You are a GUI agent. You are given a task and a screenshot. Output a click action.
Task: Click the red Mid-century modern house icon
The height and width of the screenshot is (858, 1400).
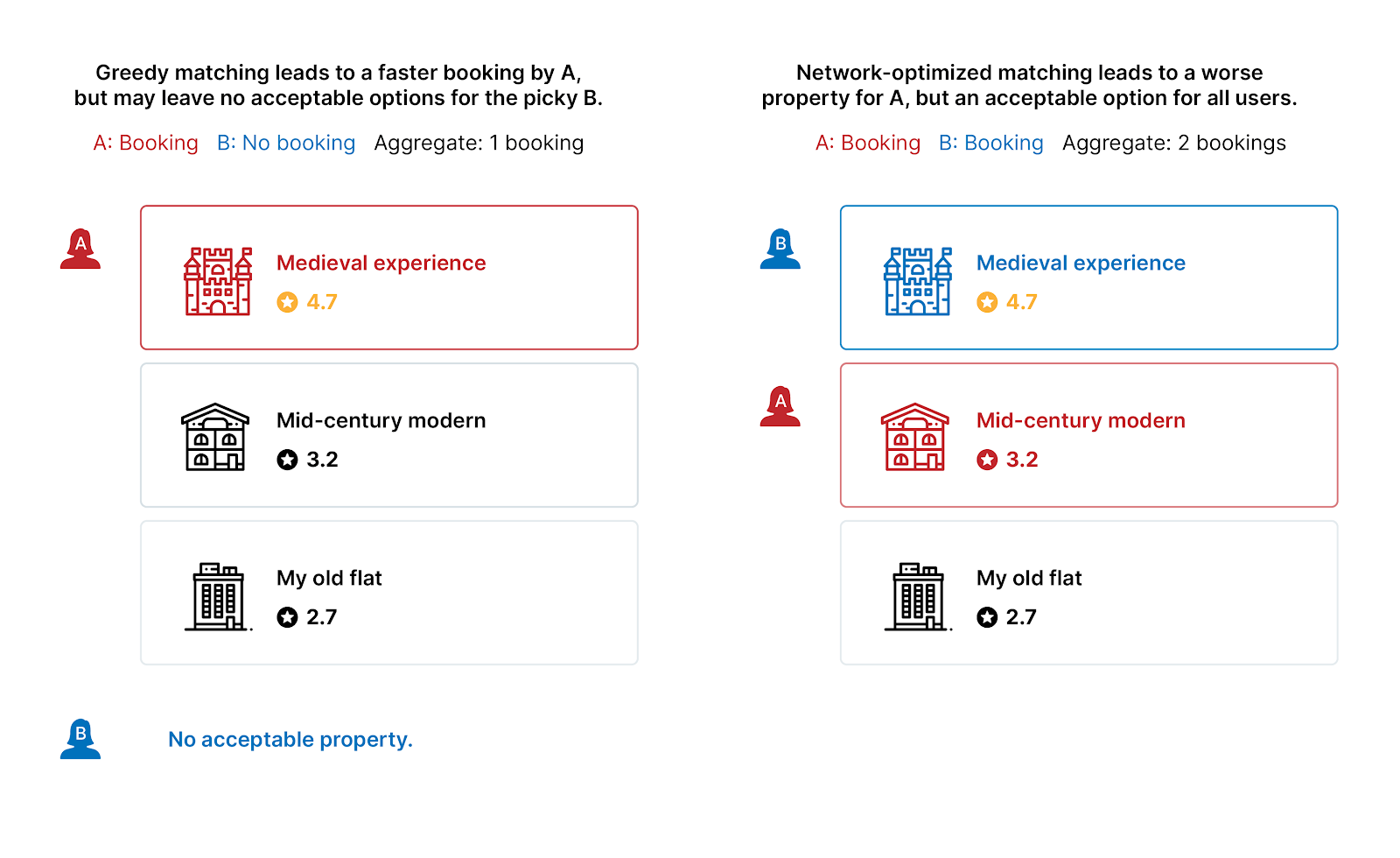tap(915, 437)
